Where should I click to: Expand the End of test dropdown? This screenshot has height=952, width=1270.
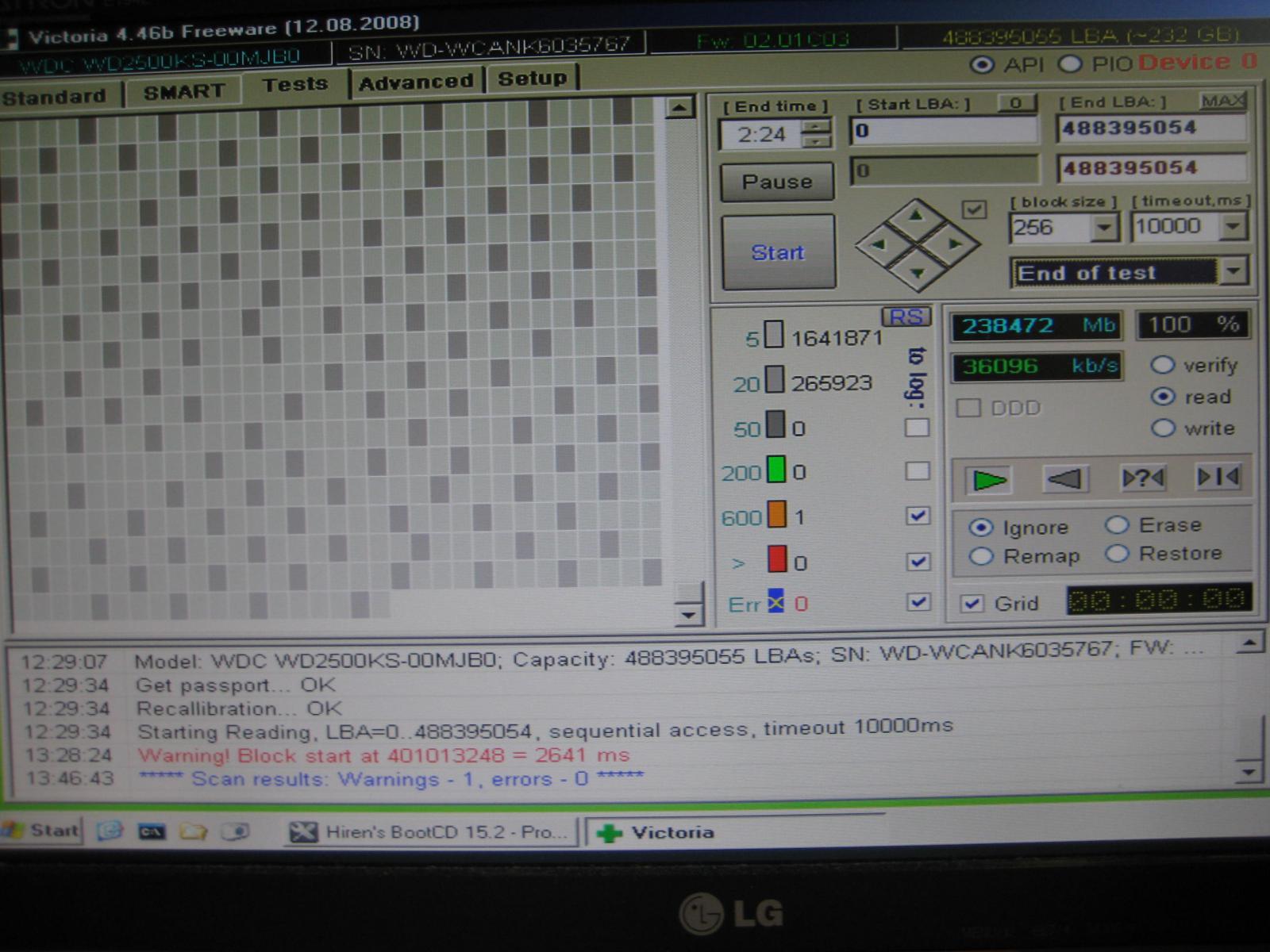[1233, 271]
